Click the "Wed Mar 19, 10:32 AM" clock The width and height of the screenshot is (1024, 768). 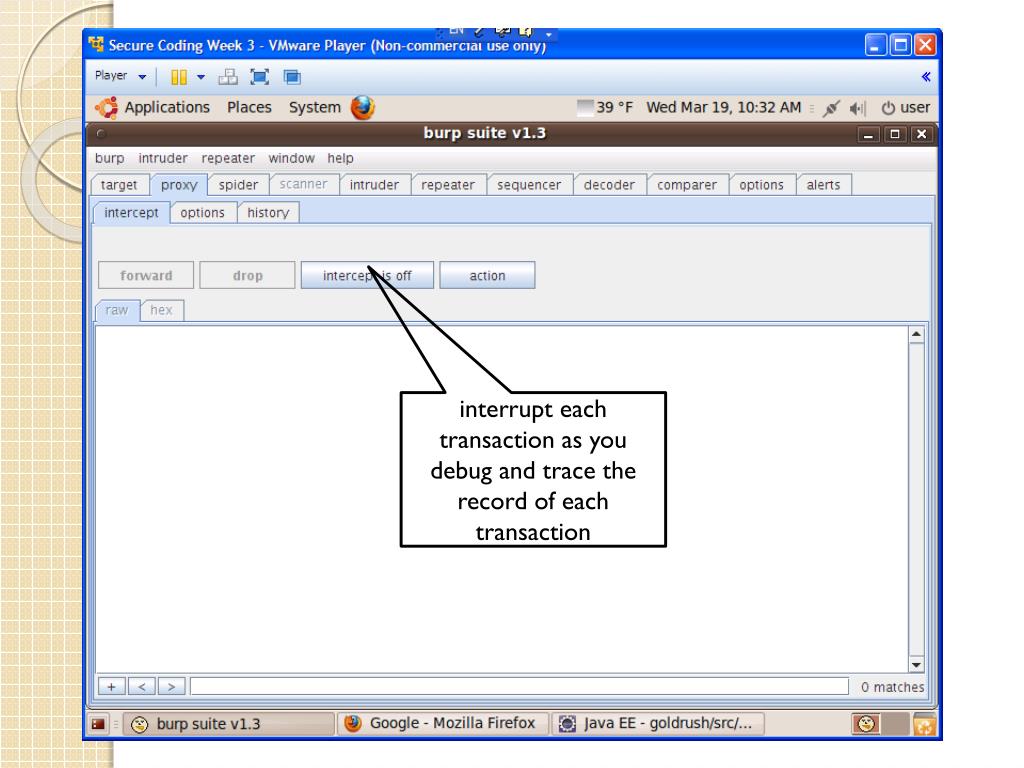pos(724,108)
